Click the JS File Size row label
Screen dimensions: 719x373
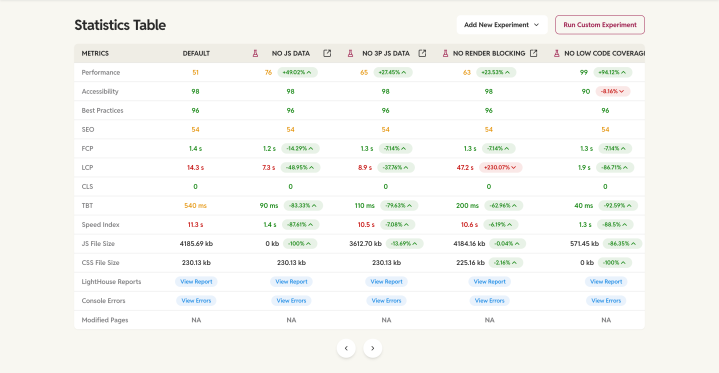[98, 244]
